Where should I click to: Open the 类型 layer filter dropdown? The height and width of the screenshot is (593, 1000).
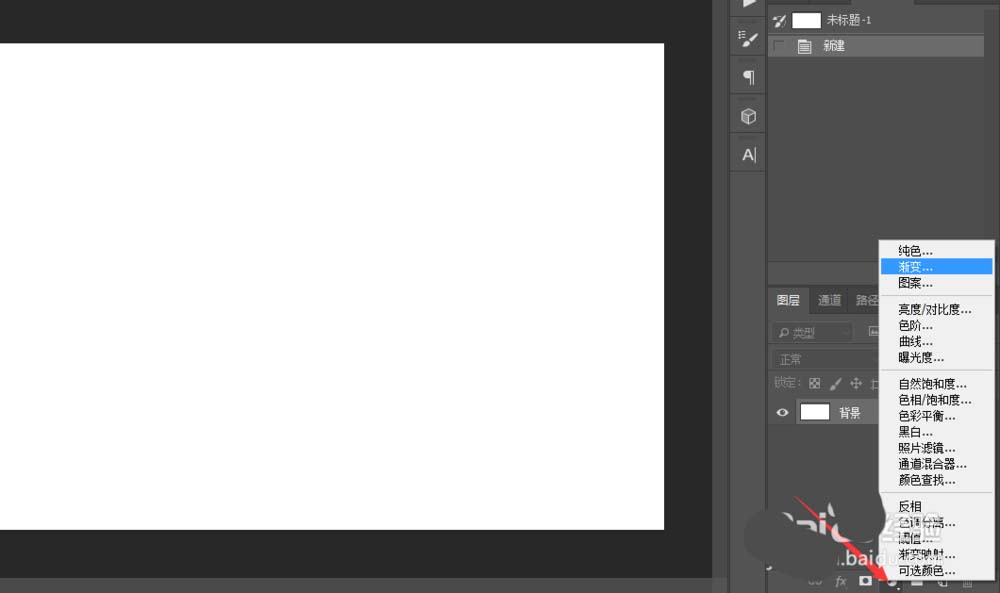(x=811, y=332)
